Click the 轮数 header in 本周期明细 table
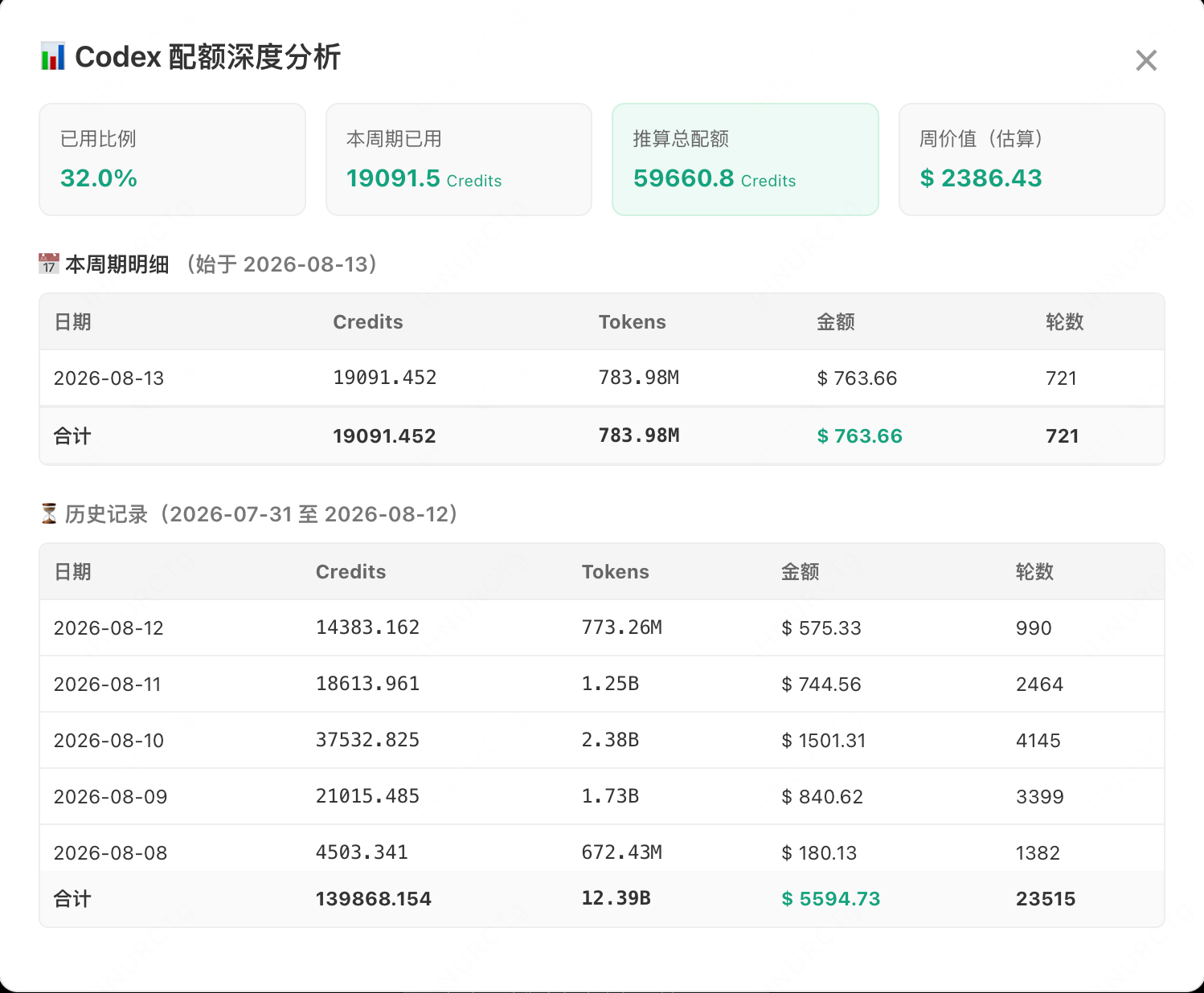The image size is (1204, 993). [1065, 322]
